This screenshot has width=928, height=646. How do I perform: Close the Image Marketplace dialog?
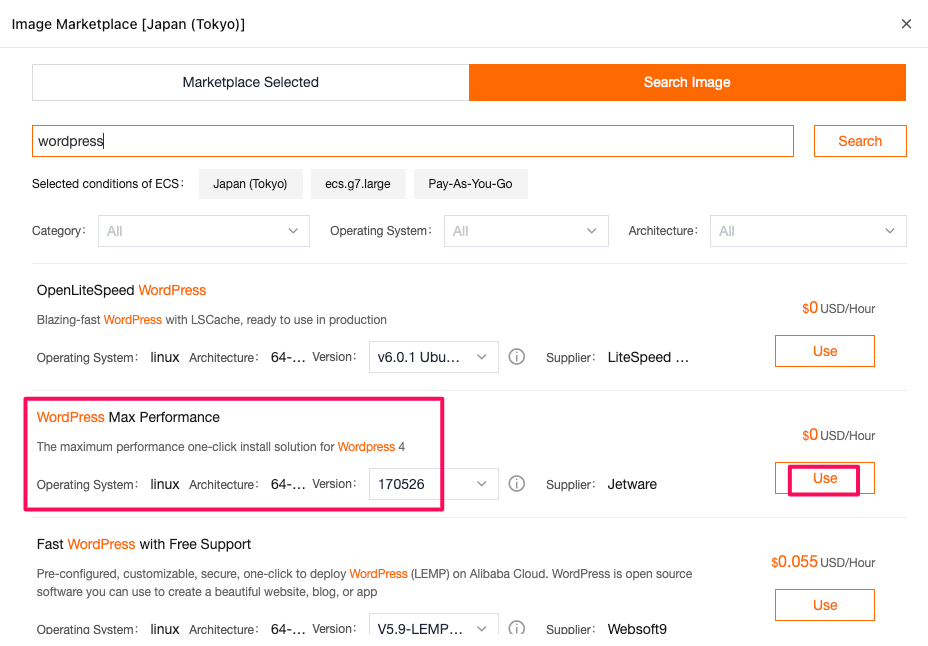pos(906,24)
